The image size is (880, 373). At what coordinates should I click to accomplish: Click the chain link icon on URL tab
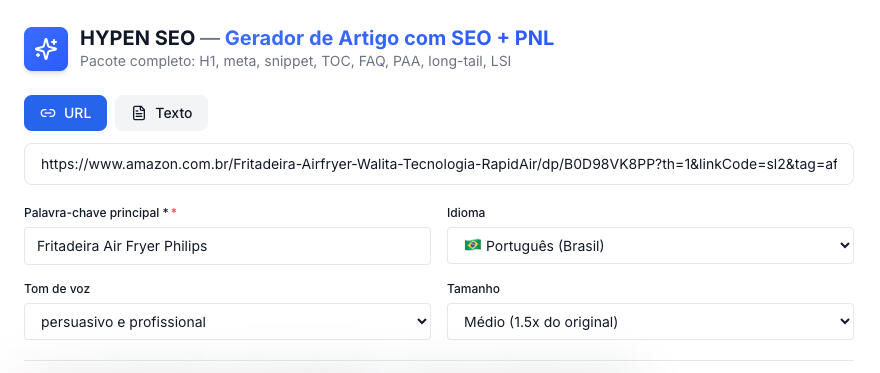pyautogui.click(x=48, y=113)
